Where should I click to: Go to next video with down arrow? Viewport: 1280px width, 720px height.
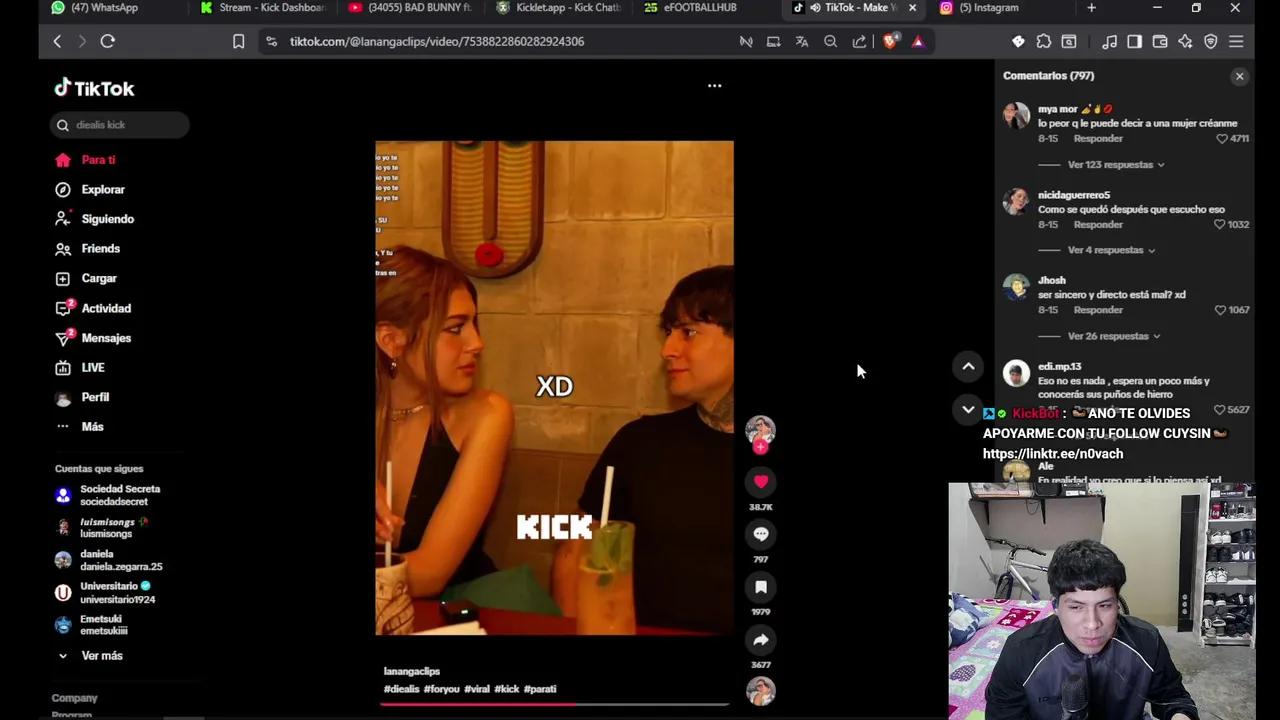[968, 409]
